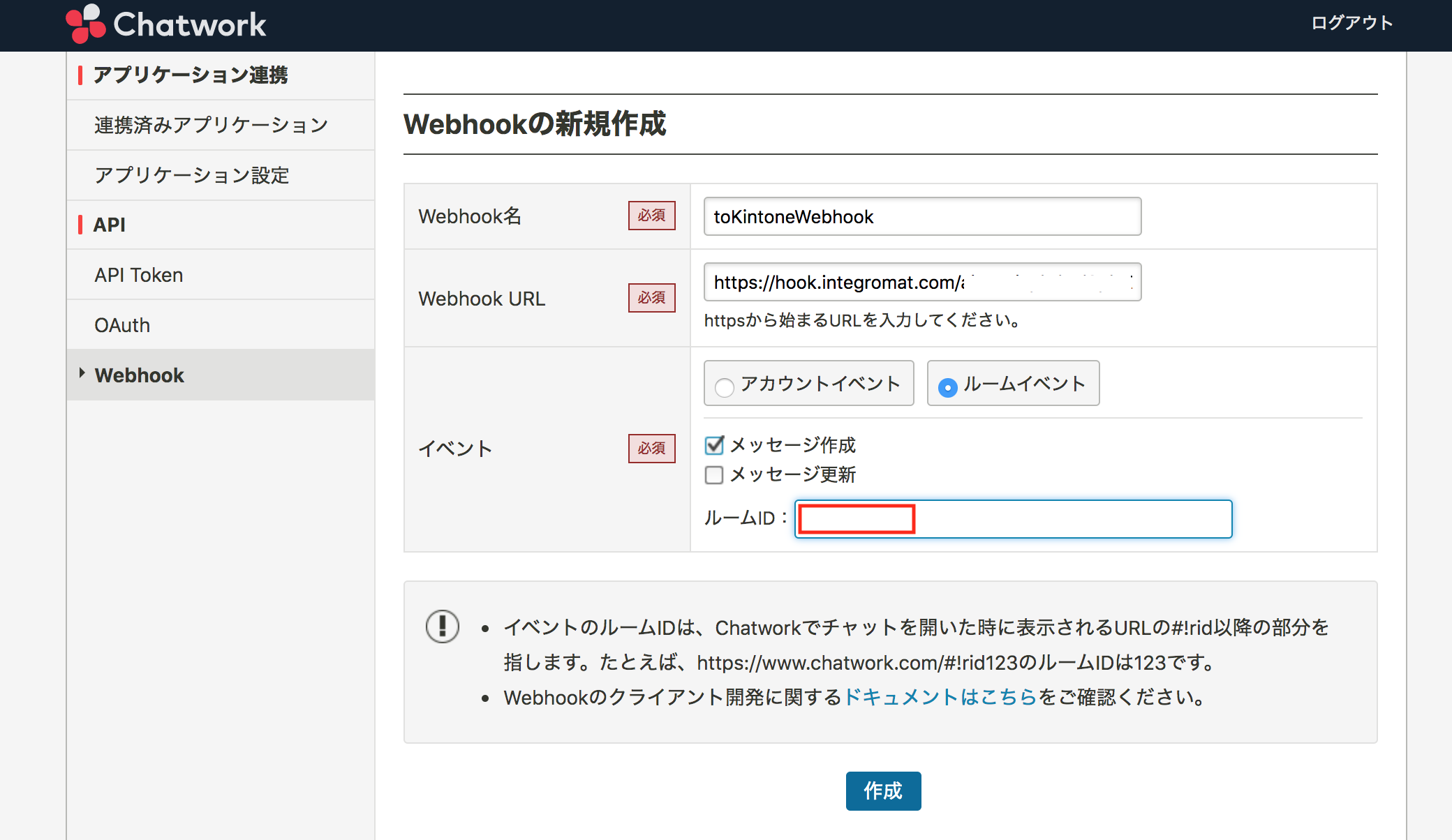Click the ログアウト link
The image size is (1452, 840).
(1351, 23)
